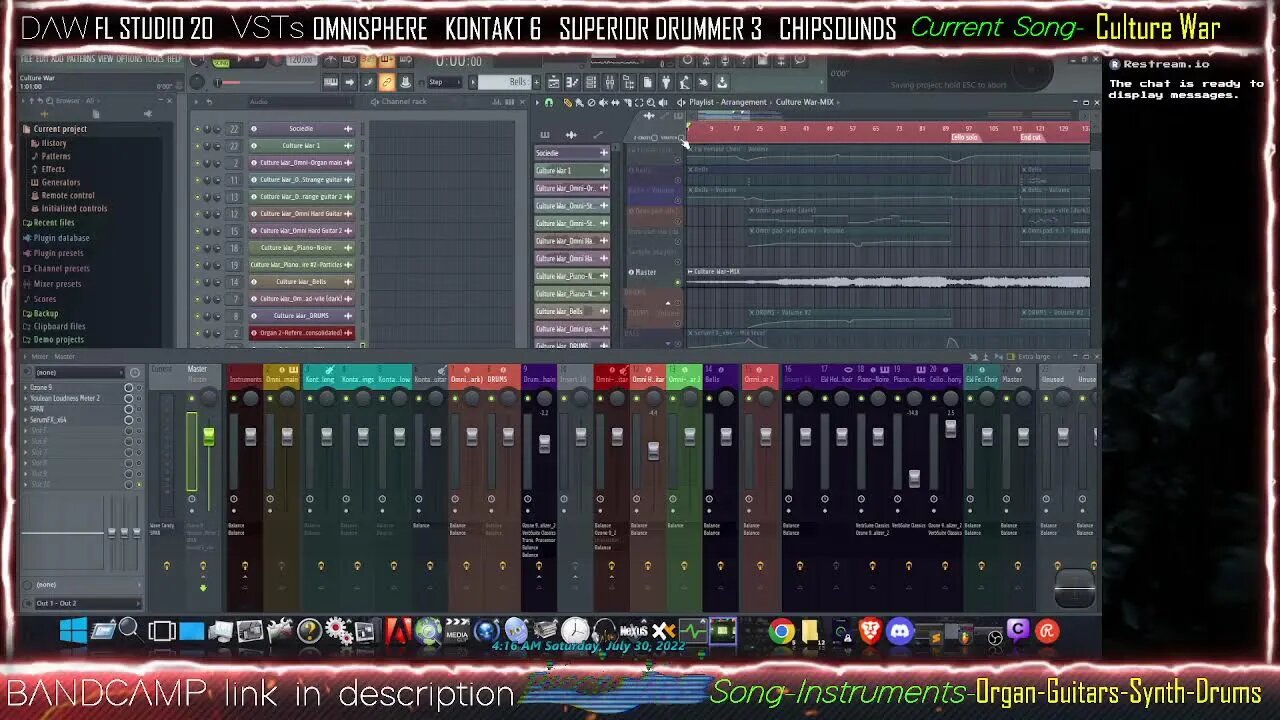This screenshot has width=1280, height=720.
Task: Click DRUMS mixer track fader
Action: point(508,437)
